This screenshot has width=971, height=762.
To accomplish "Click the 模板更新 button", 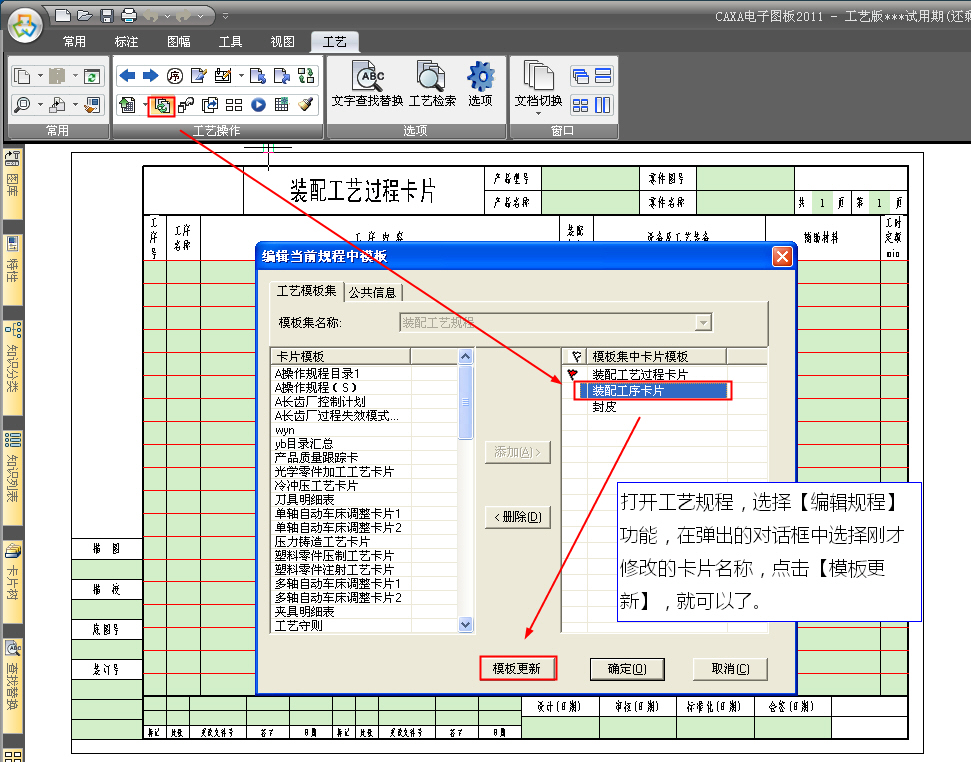I will click(x=517, y=669).
